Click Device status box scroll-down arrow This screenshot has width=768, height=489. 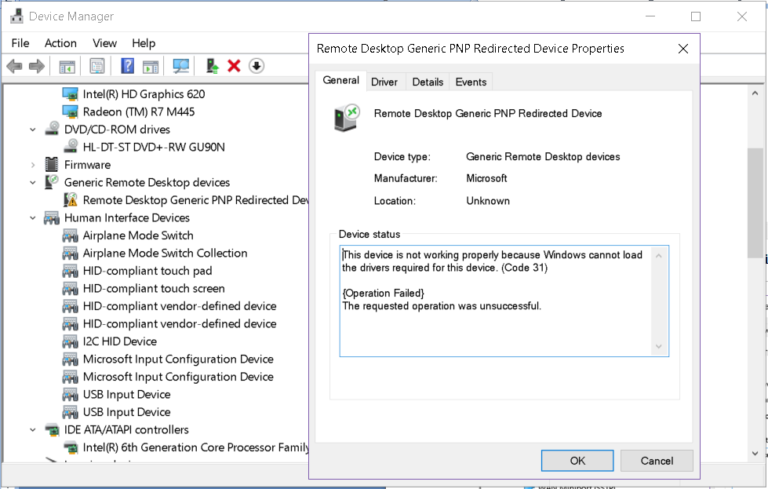659,347
